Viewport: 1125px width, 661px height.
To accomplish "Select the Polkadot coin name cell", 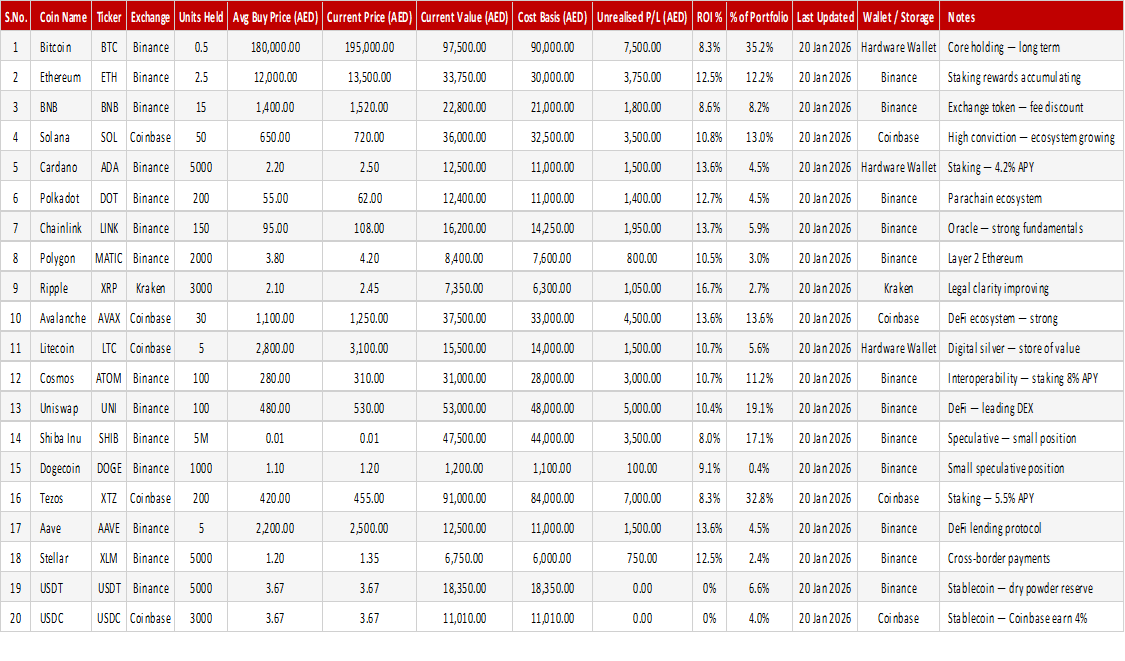I will coord(60,198).
